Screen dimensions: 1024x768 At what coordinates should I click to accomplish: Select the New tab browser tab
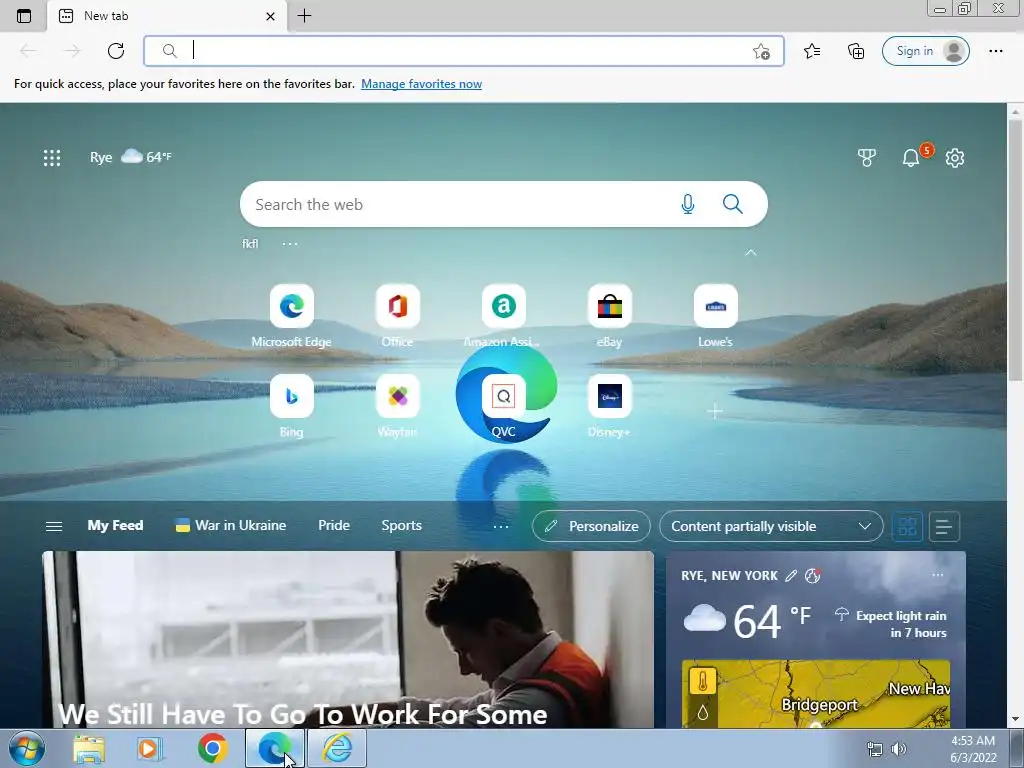[167, 16]
